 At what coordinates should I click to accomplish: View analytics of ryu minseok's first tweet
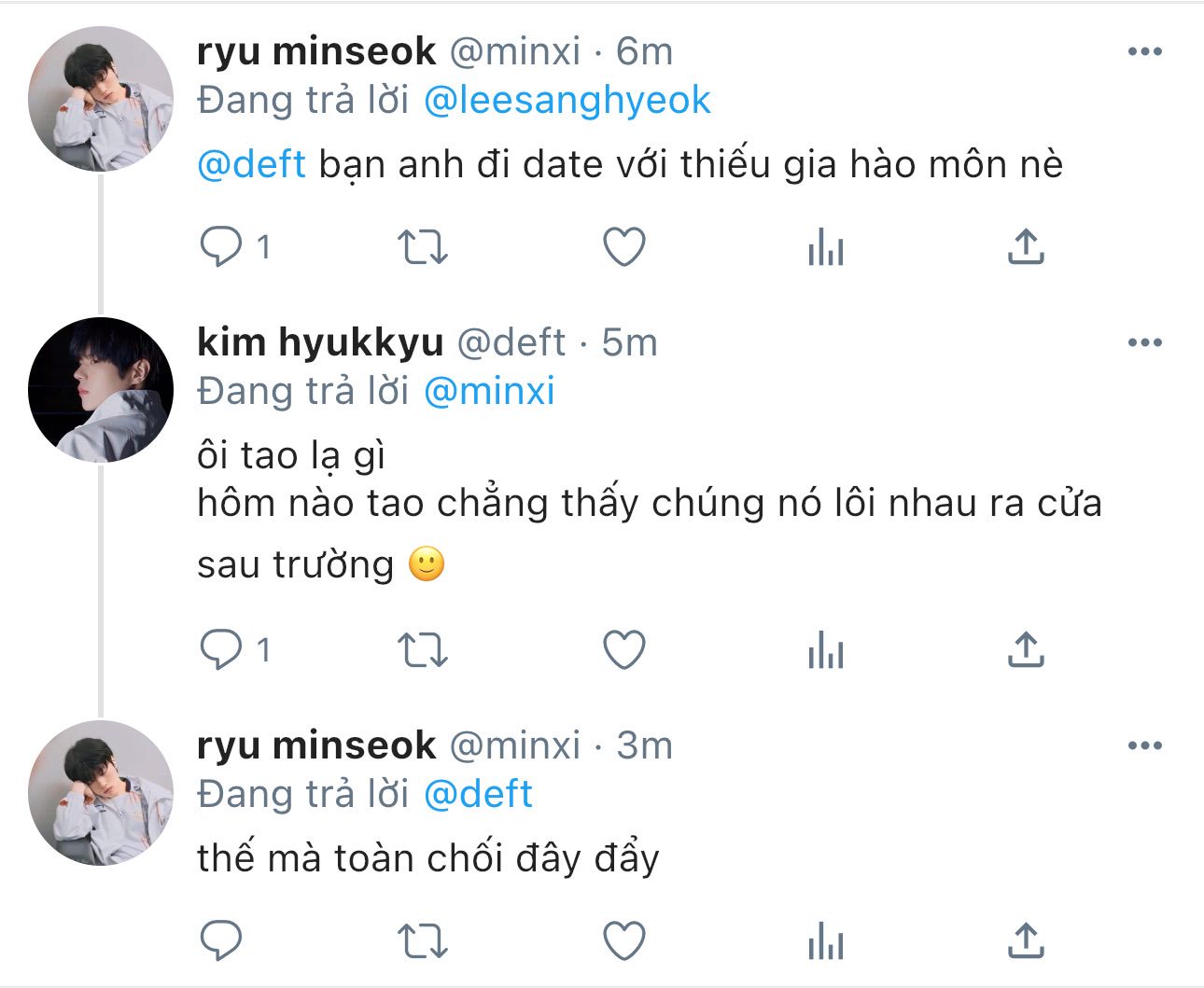826,248
